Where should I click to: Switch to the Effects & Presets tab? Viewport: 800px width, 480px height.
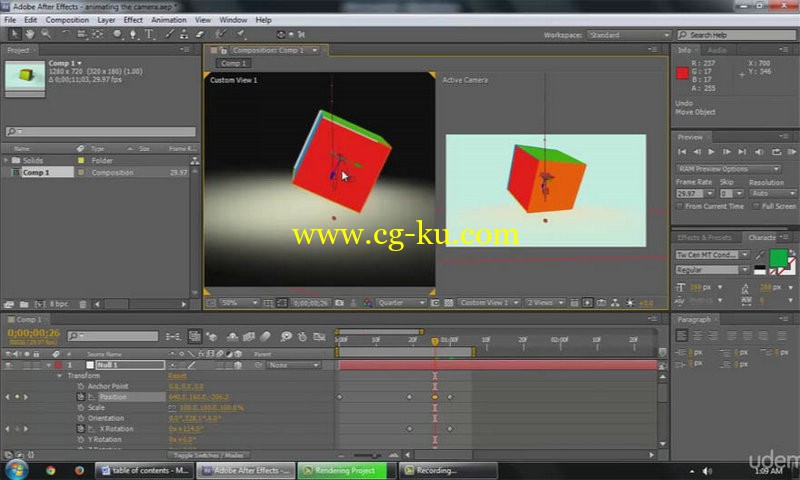tap(704, 238)
